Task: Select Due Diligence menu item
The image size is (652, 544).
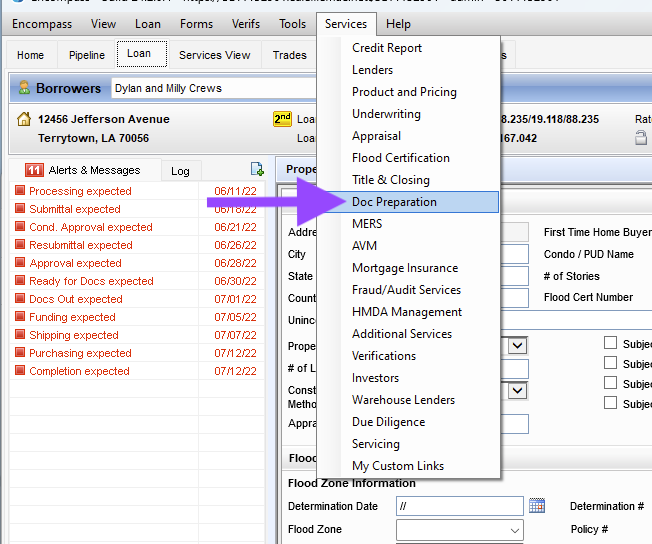Action: click(408, 422)
